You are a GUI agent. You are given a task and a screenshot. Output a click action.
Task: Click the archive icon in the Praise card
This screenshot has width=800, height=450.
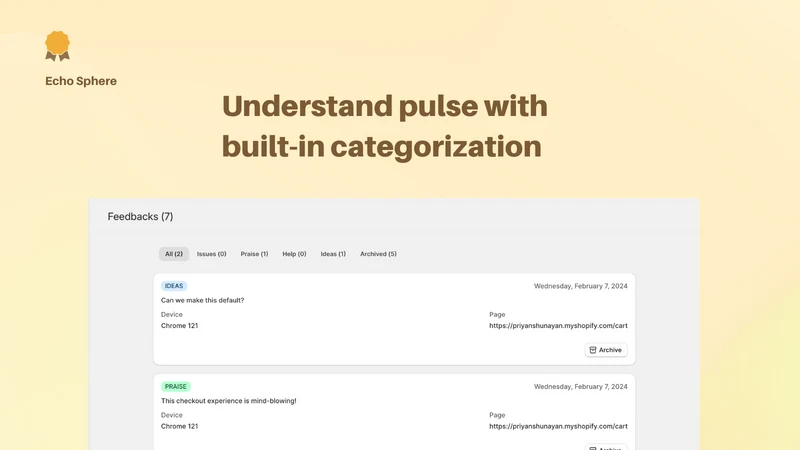593,448
